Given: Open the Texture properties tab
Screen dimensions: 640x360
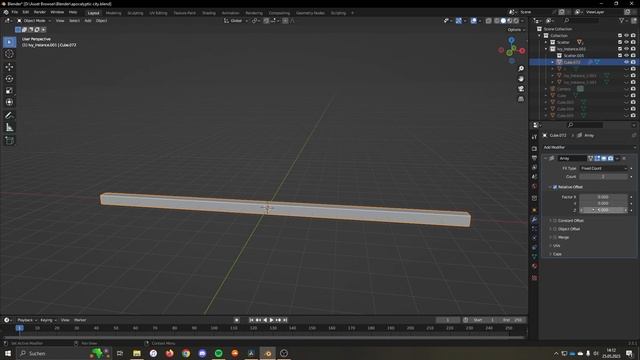Looking at the screenshot, I should pos(534,278).
